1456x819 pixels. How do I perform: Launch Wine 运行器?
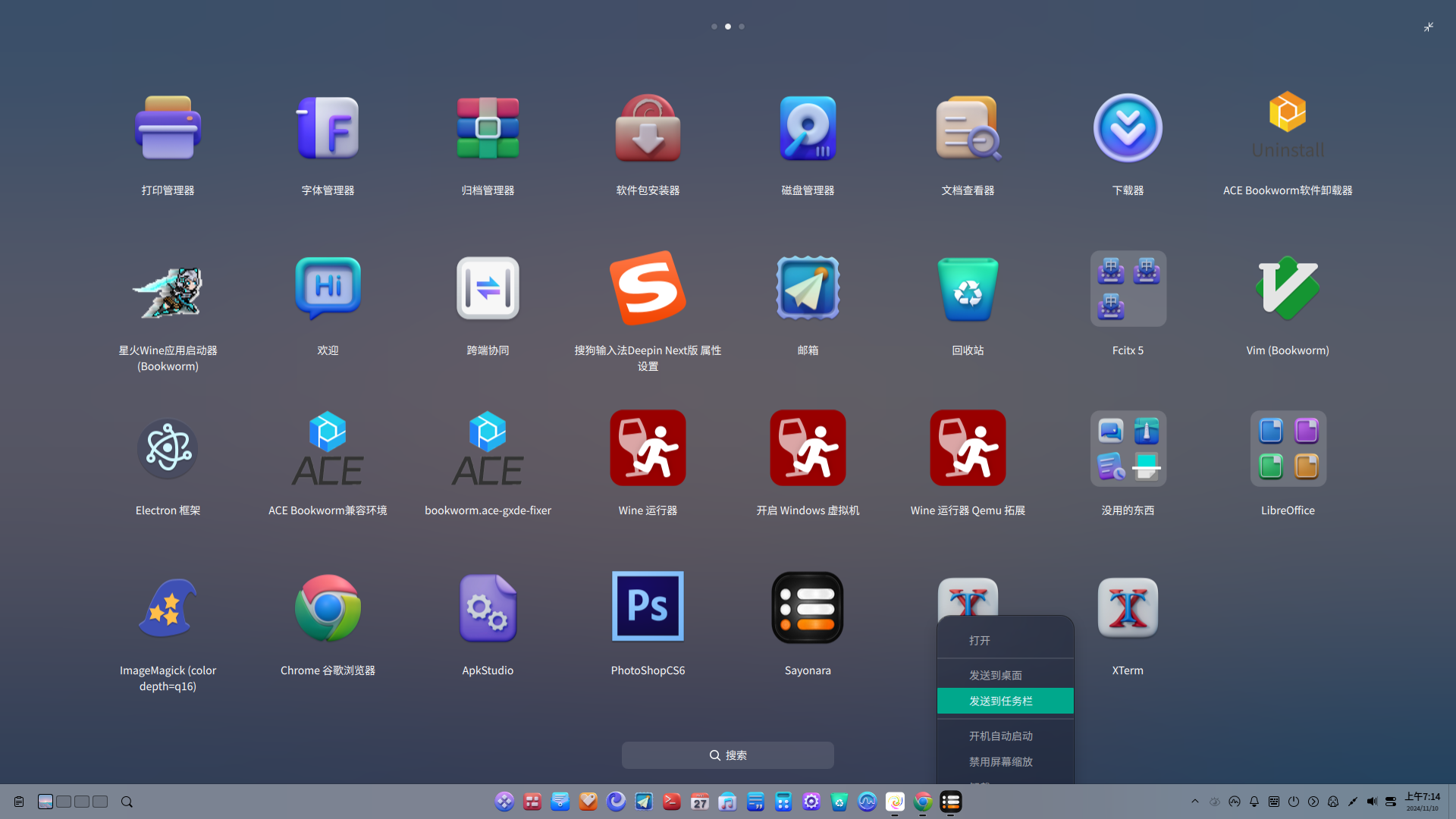648,448
